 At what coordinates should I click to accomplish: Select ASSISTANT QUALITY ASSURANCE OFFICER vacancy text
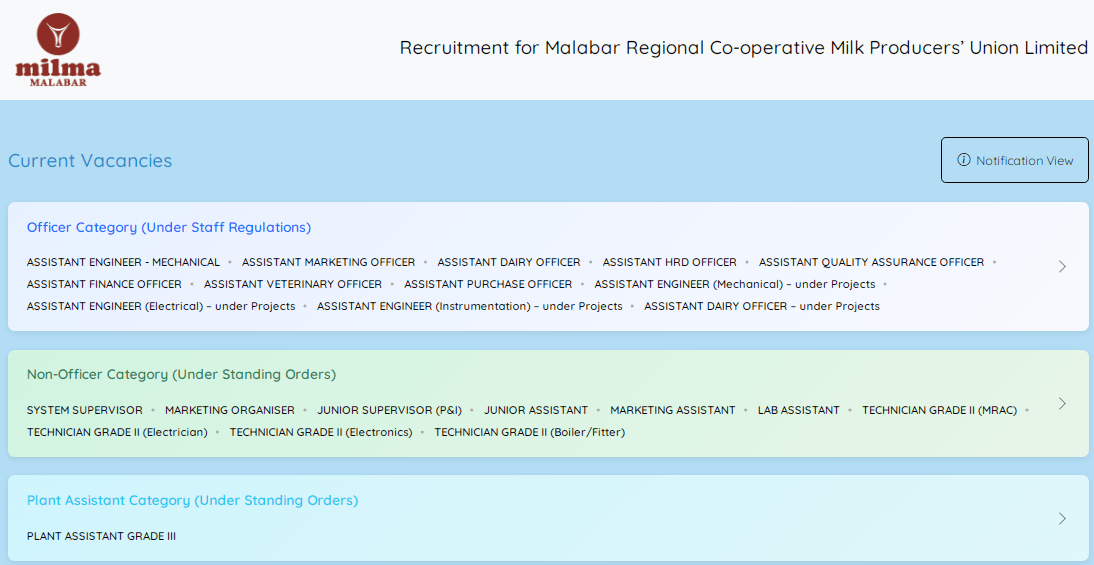[x=871, y=262]
